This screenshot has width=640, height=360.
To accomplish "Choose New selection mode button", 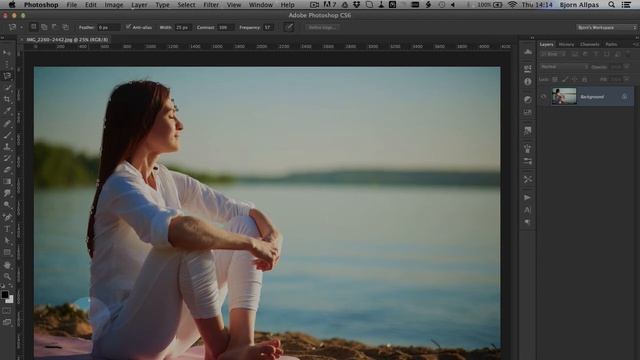I will (x=34, y=27).
